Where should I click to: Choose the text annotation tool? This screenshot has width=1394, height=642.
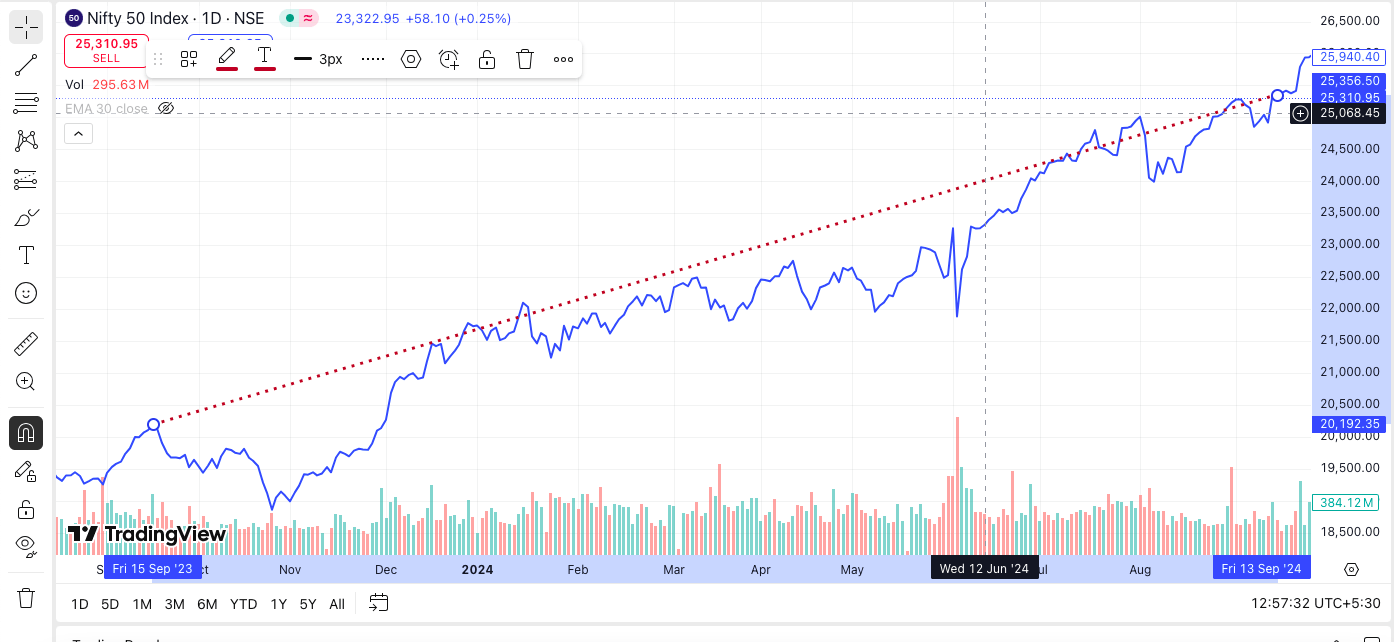click(26, 255)
